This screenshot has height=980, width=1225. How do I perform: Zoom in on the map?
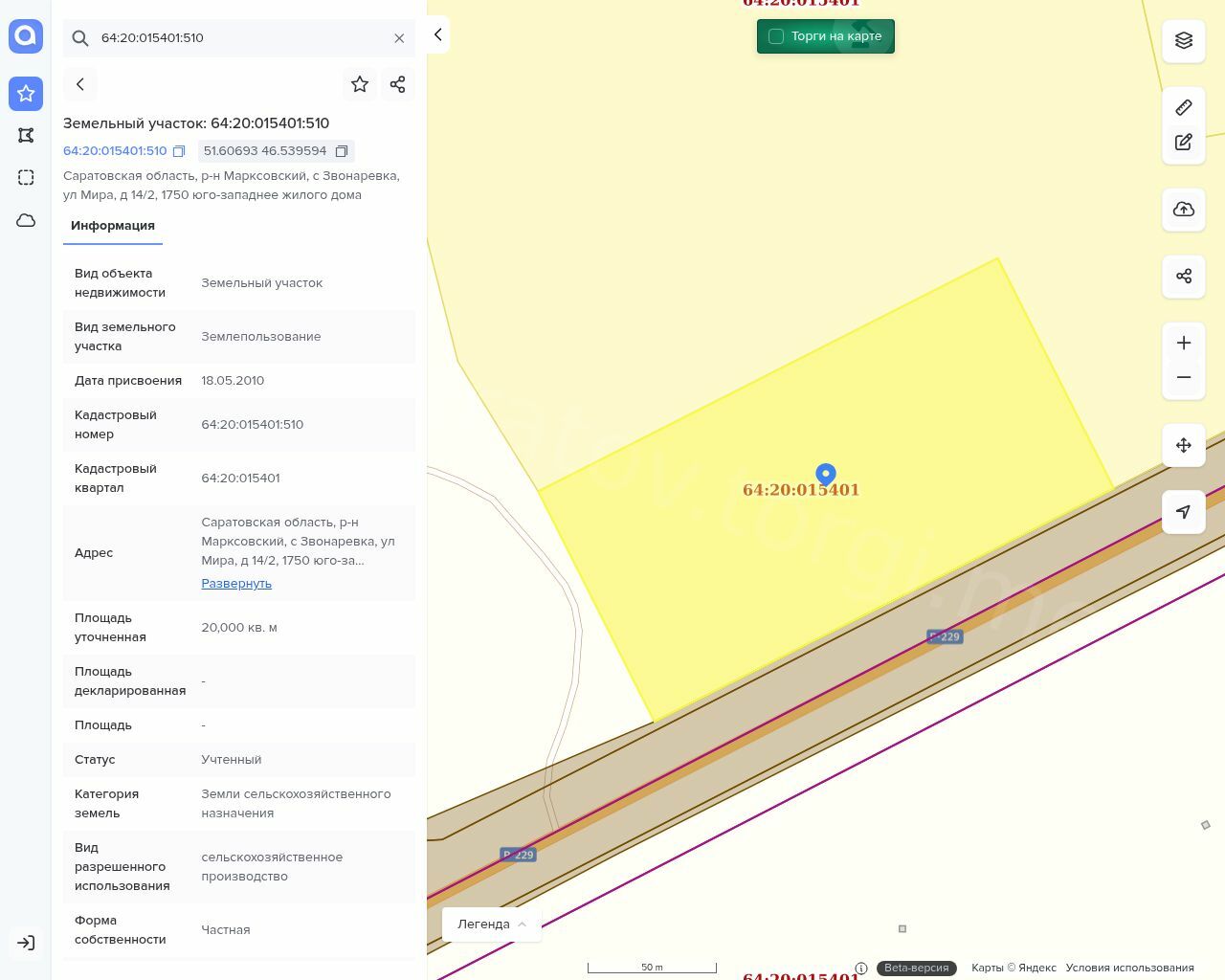click(1184, 343)
